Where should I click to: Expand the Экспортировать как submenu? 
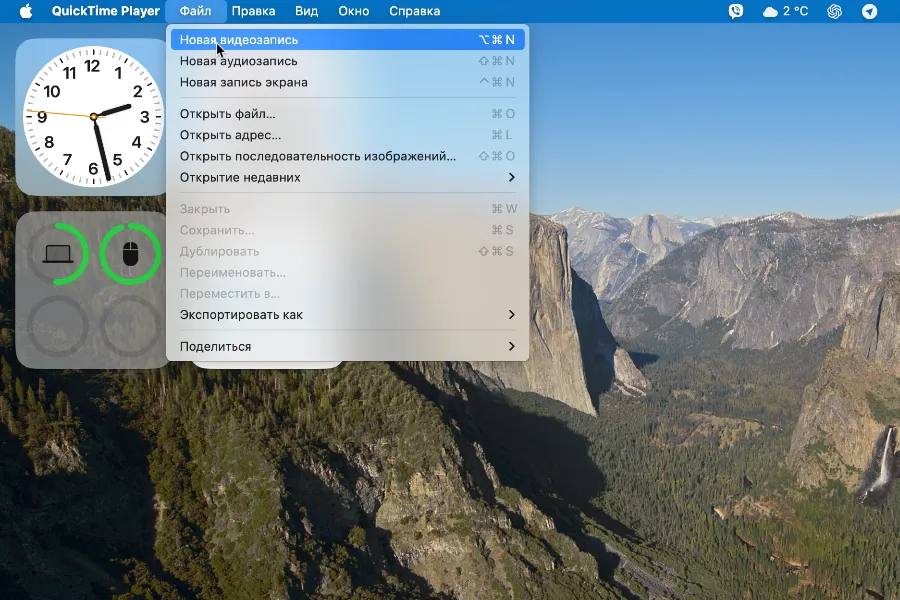point(347,315)
